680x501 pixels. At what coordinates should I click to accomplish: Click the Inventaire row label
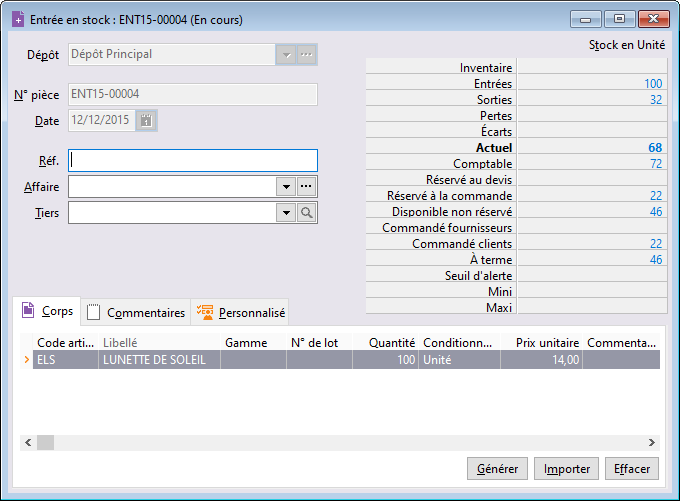coord(486,68)
